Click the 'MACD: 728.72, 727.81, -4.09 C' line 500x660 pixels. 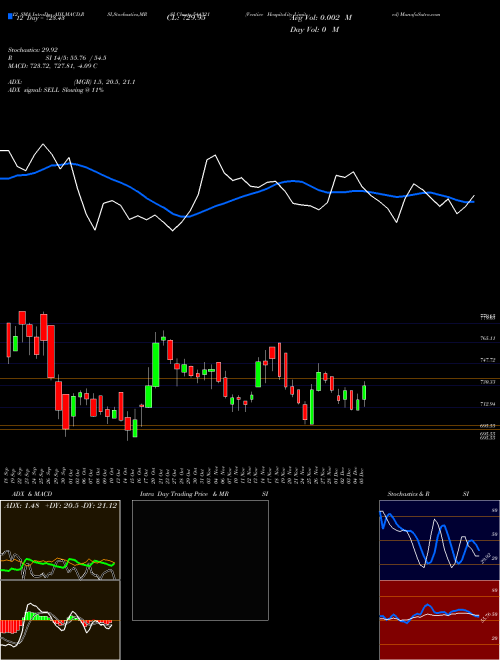(x=53, y=66)
